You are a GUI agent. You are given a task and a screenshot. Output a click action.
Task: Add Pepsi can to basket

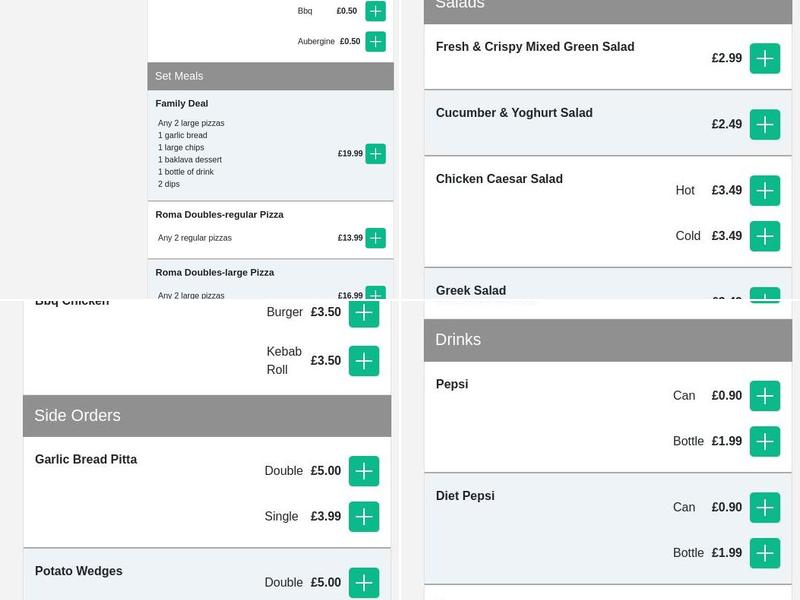(x=765, y=396)
